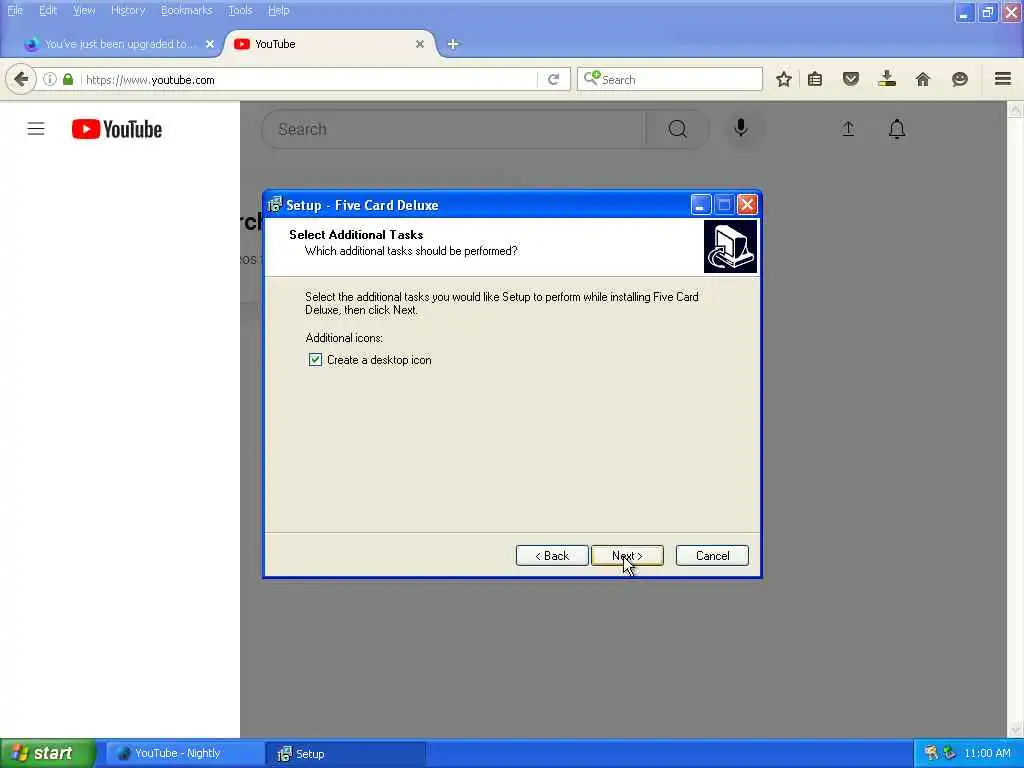Click the computer wizard image in Setup
Viewport: 1024px width, 768px height.
click(x=730, y=246)
